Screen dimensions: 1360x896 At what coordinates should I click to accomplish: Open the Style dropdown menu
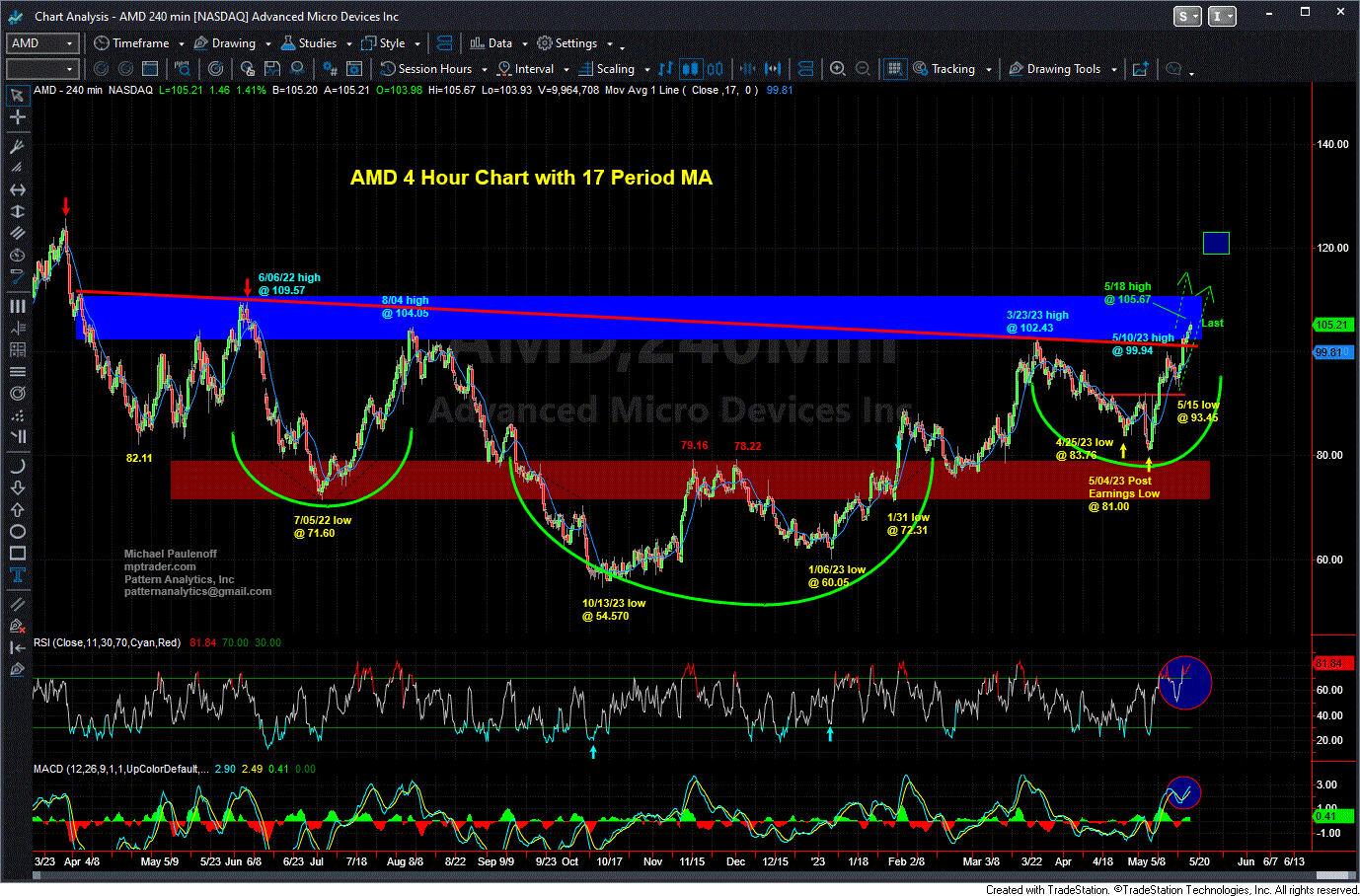pos(391,43)
